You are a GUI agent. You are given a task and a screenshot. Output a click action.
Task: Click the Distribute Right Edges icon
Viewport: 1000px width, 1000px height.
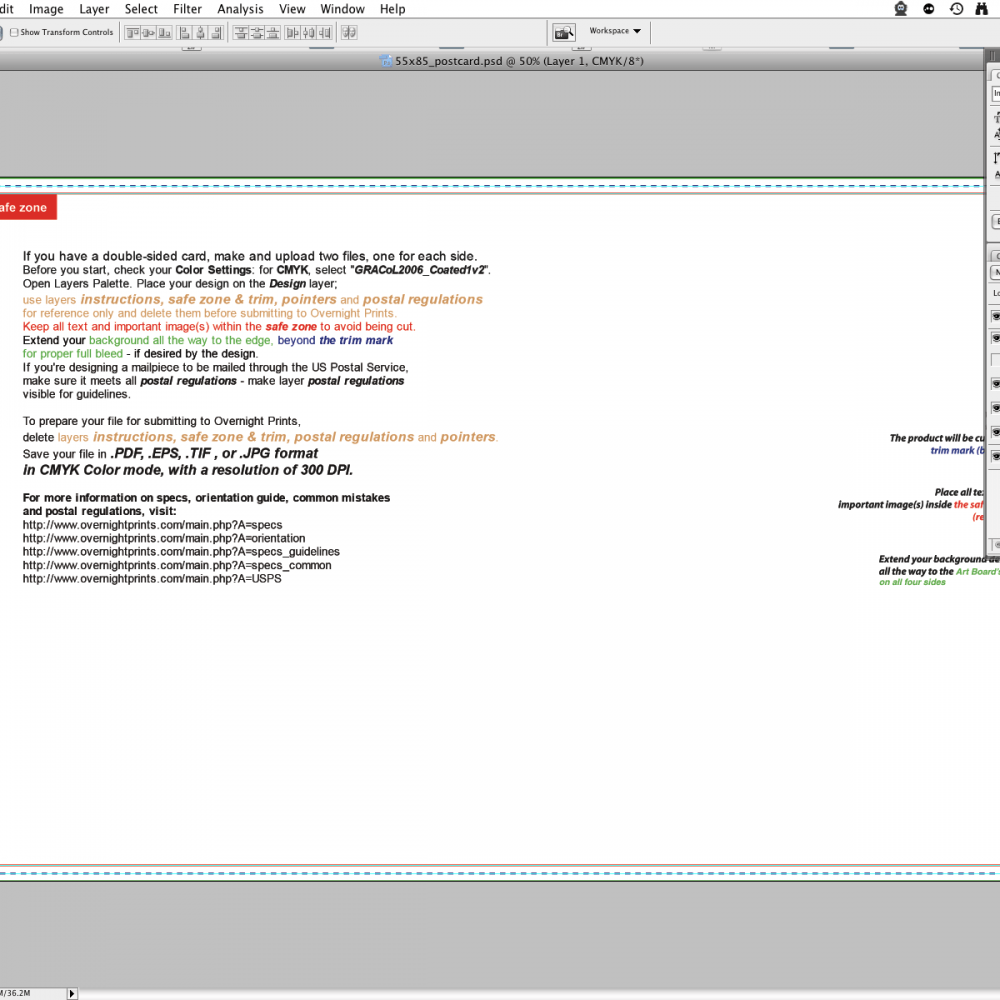324,32
